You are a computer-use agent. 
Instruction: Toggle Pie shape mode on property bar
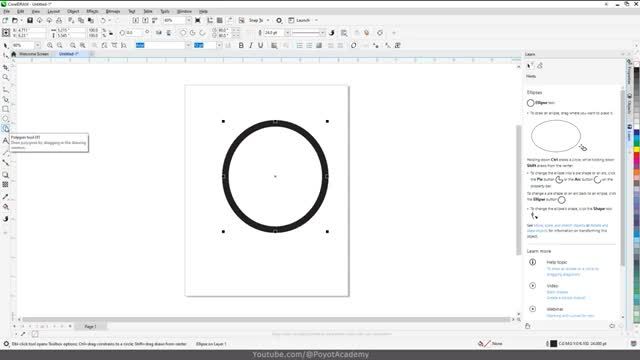pos(193,33)
